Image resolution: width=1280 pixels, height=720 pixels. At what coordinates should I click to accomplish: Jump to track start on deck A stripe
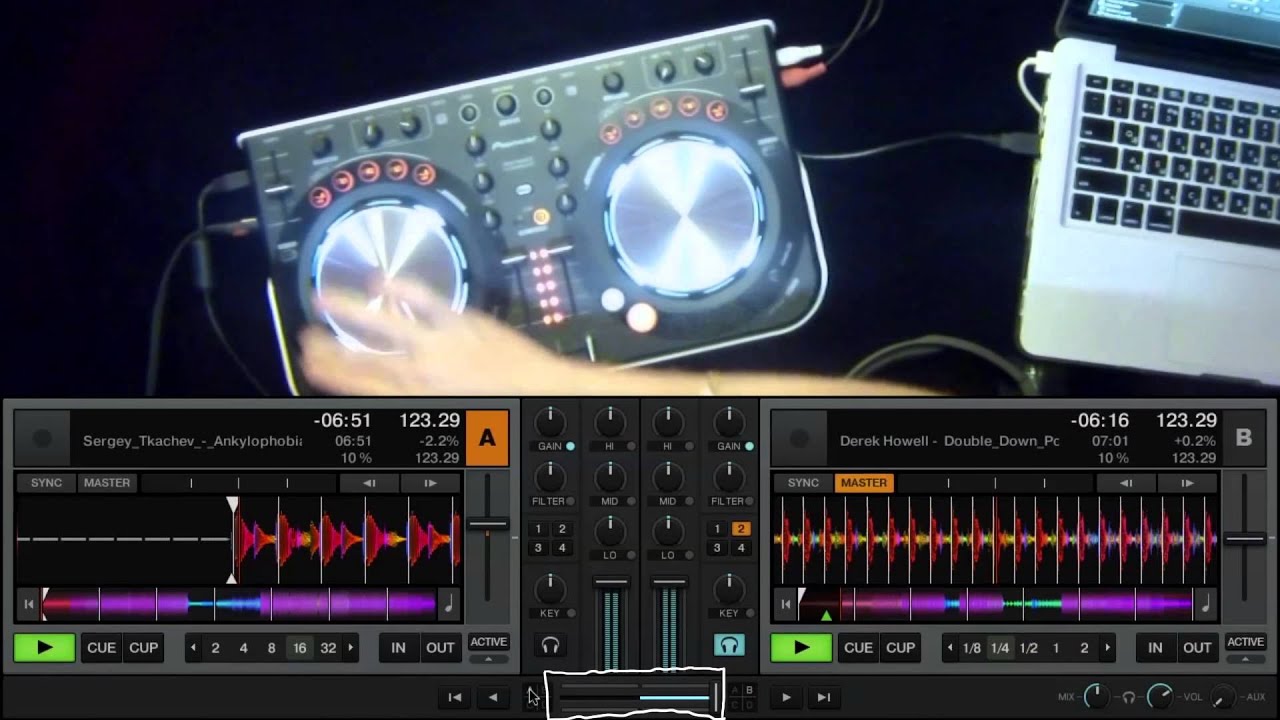click(28, 603)
